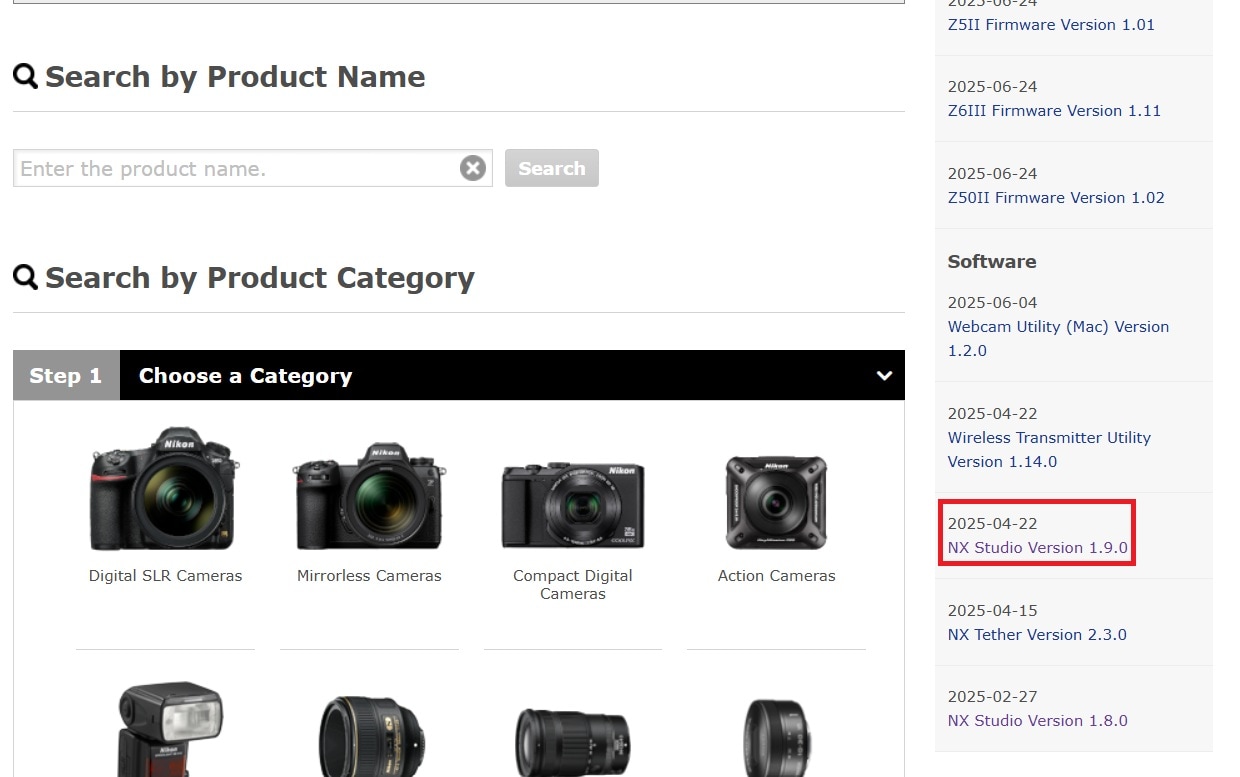Screen dimensions: 1240x777
Task: Click the 2025-02-27 date above NX Studio 1.8.0
Action: click(992, 697)
